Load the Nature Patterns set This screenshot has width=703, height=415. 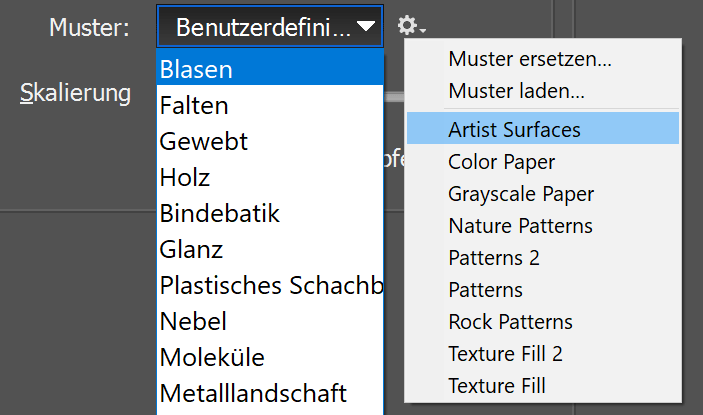click(x=520, y=225)
